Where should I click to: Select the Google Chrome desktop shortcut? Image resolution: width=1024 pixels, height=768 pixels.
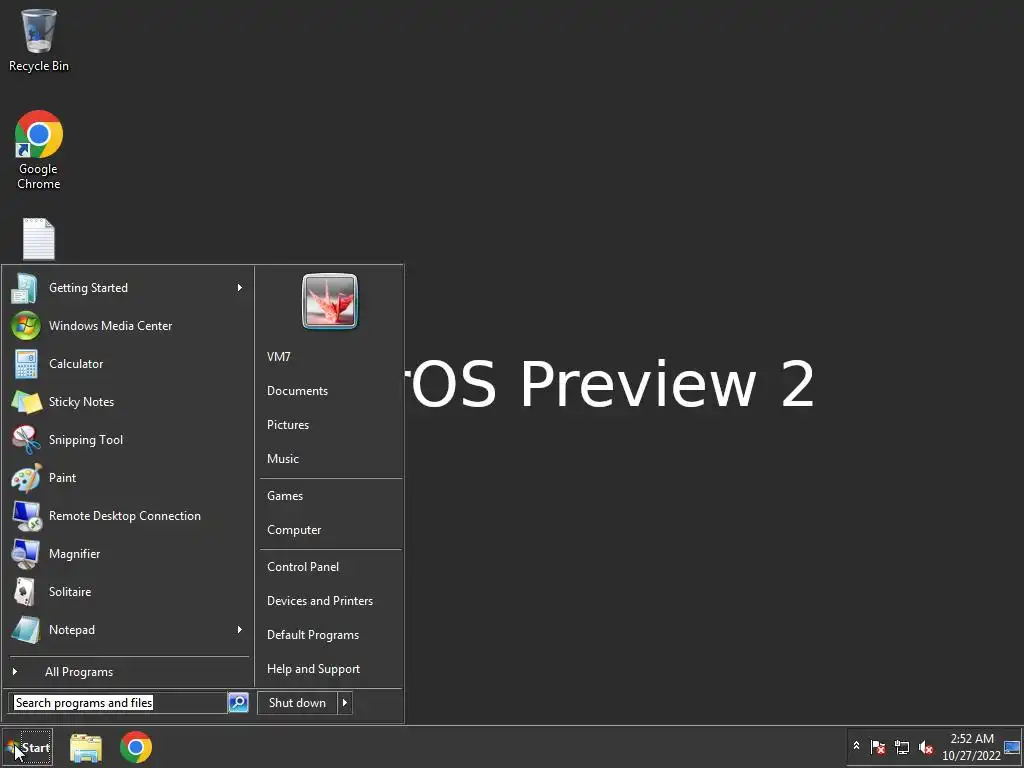(39, 150)
